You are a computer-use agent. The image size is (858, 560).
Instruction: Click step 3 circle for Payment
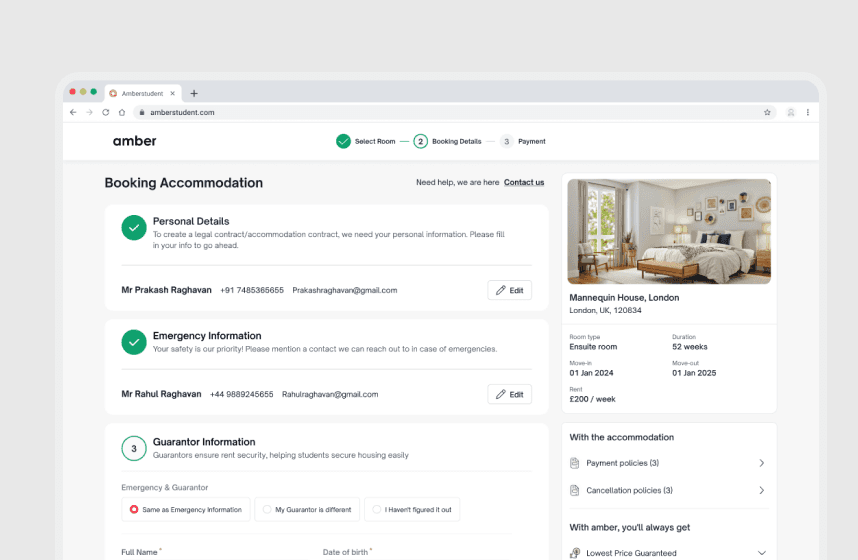(507, 141)
